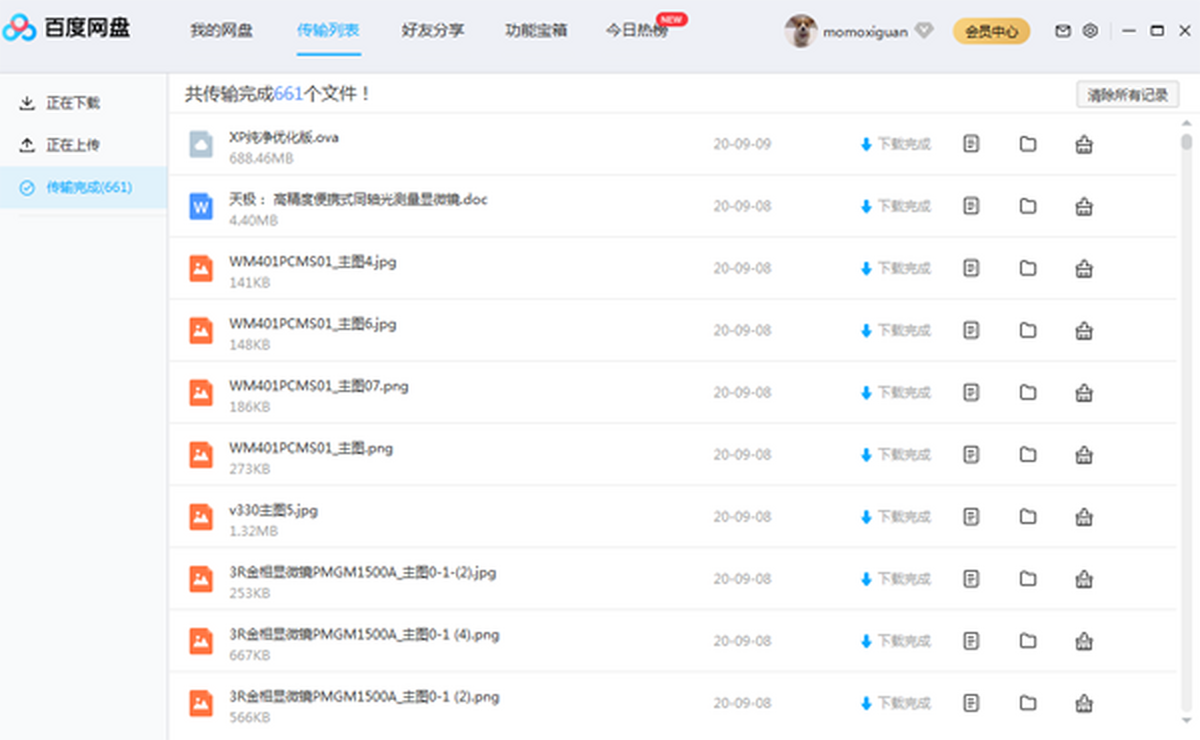Image resolution: width=1200 pixels, height=740 pixels.
Task: Click the VIP heart badge beside username
Action: tap(924, 31)
